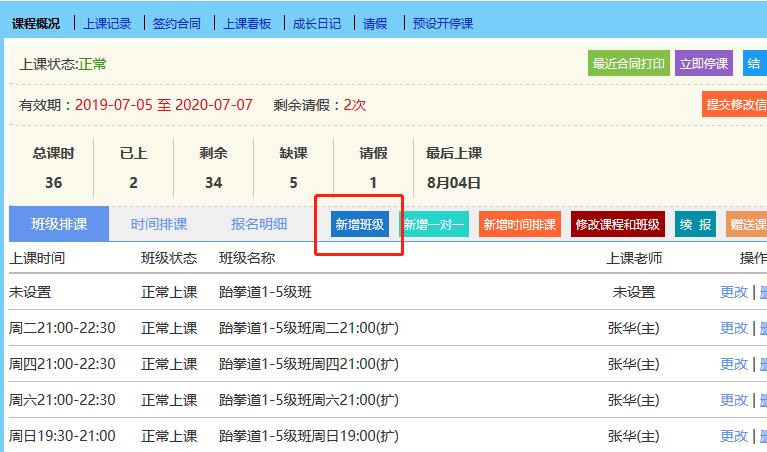Screen dimensions: 767x452
Task: Click the 新增一对一 button
Action: coord(434,225)
